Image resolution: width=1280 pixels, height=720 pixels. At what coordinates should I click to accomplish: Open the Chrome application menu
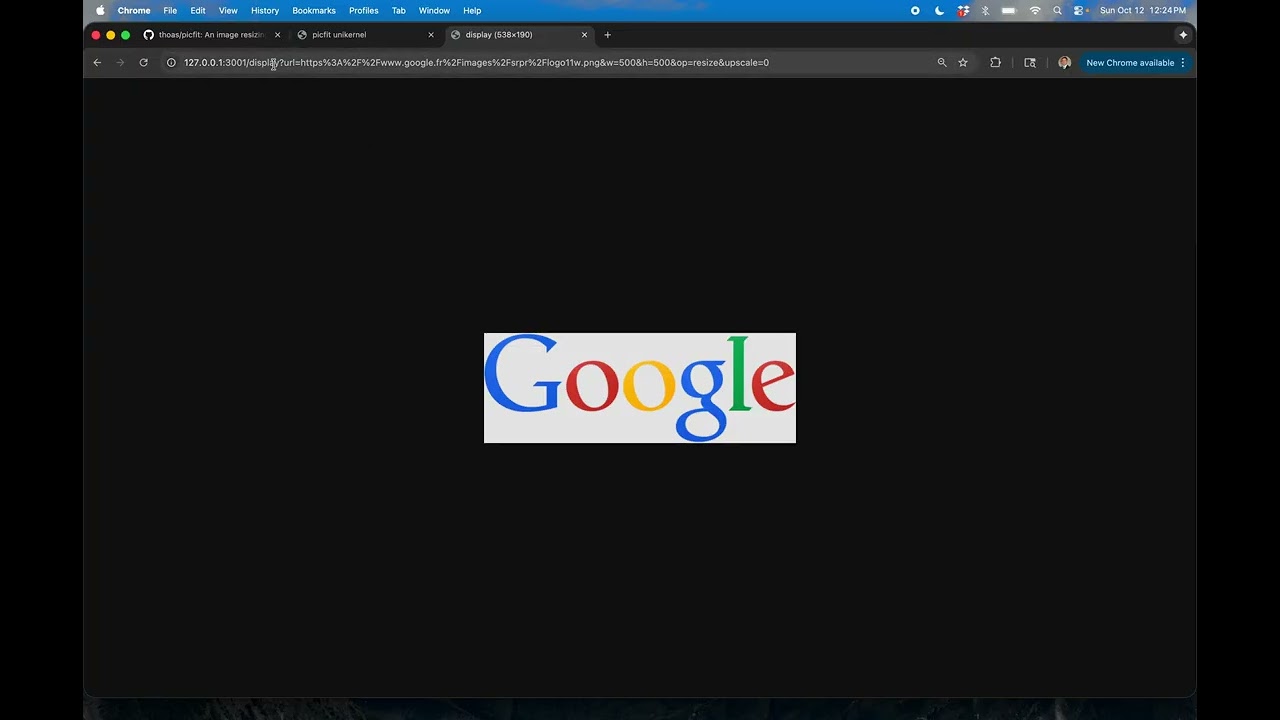(134, 11)
